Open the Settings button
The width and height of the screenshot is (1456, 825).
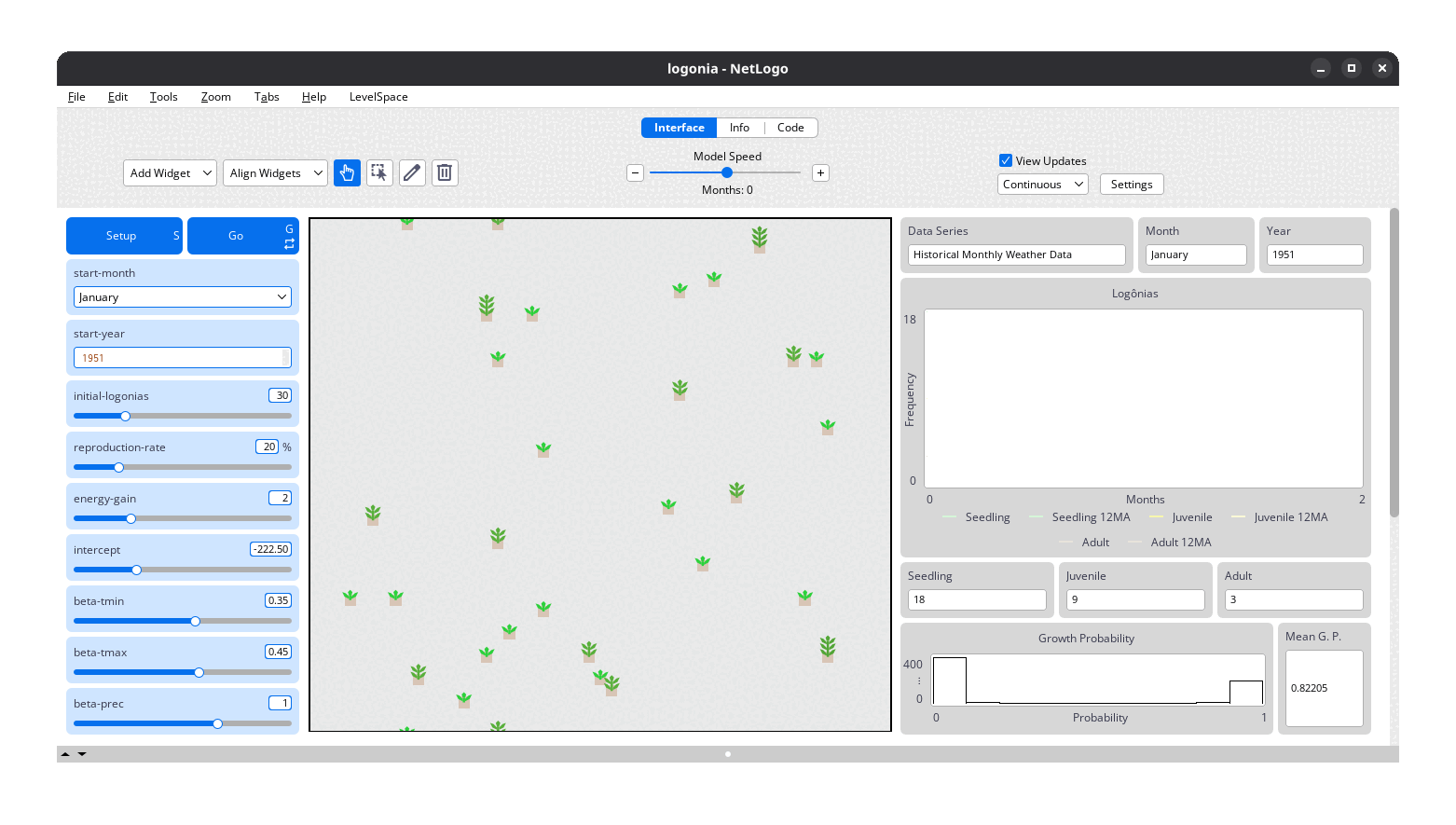pos(1132,185)
